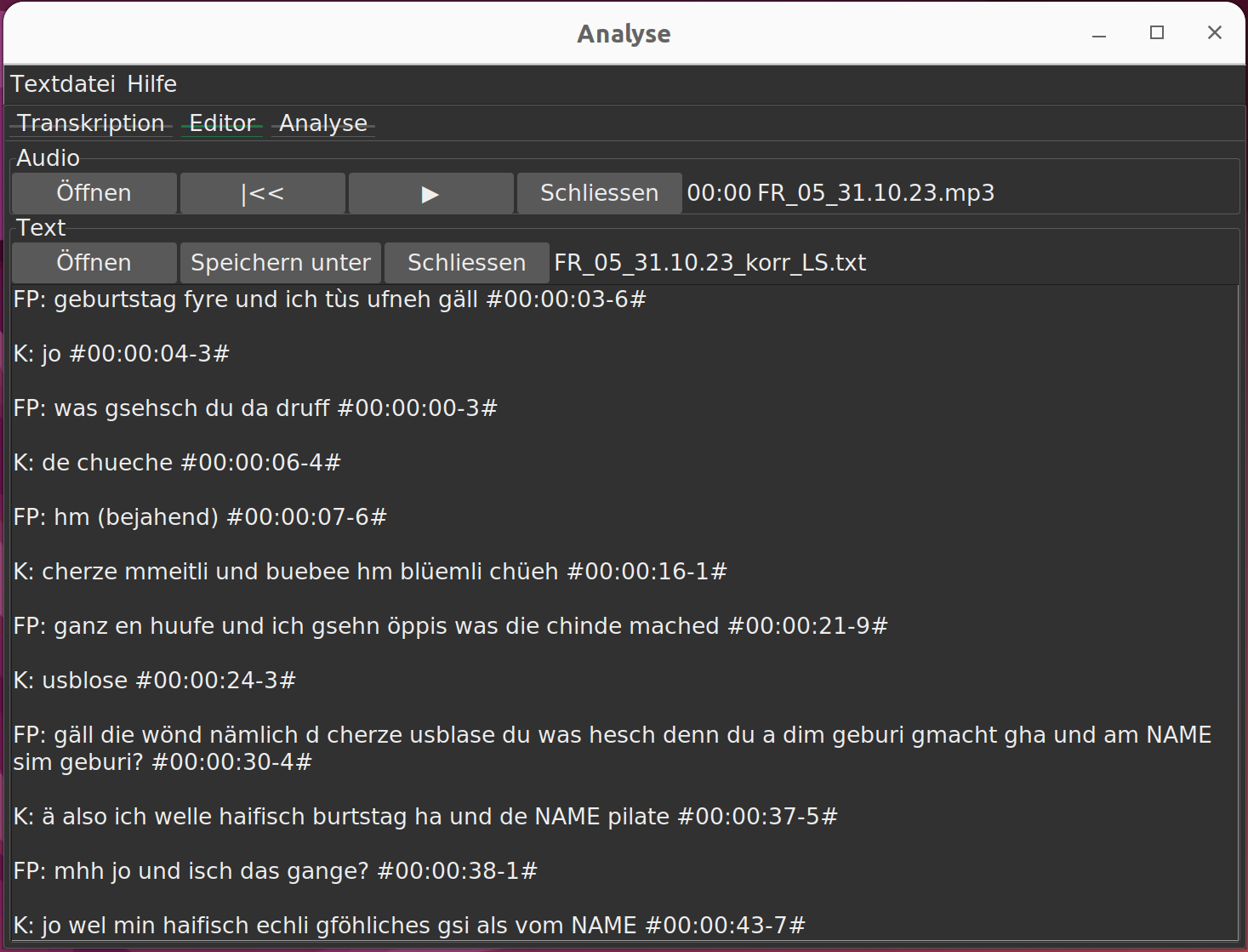The image size is (1248, 952).
Task: Click Öffnen in the Audio section
Action: 94,193
